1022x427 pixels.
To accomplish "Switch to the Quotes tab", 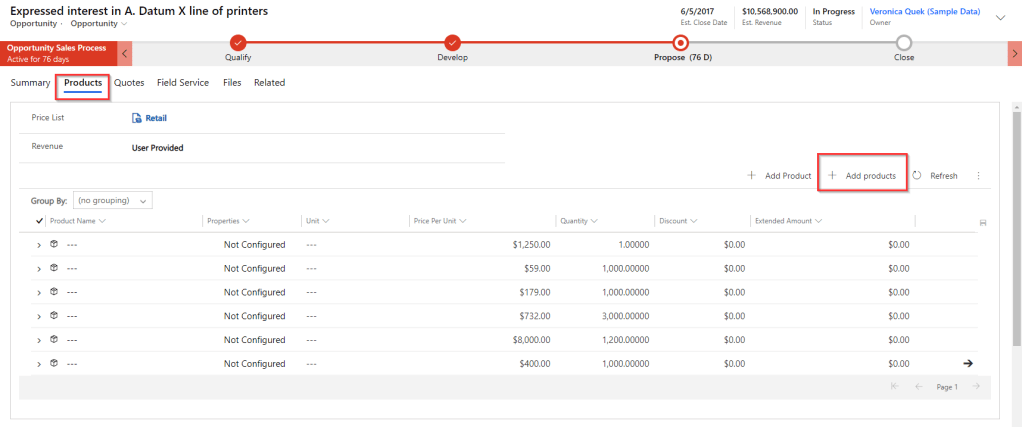I will [129, 83].
